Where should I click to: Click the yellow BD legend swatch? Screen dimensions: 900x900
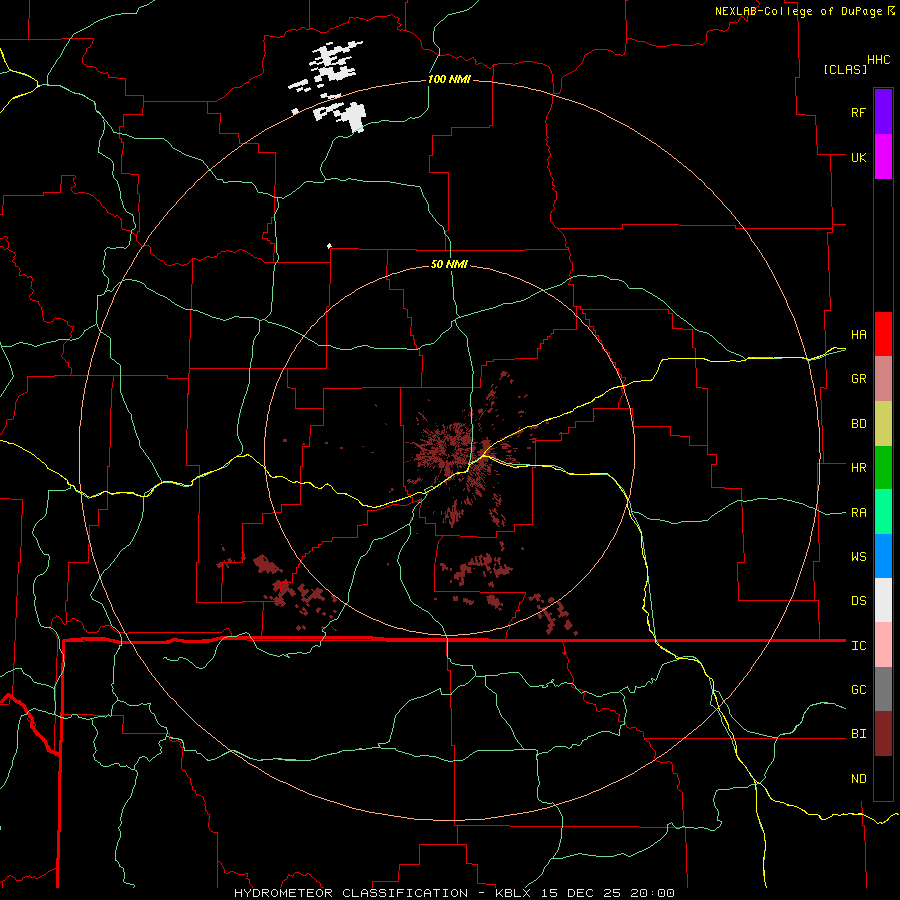click(883, 424)
